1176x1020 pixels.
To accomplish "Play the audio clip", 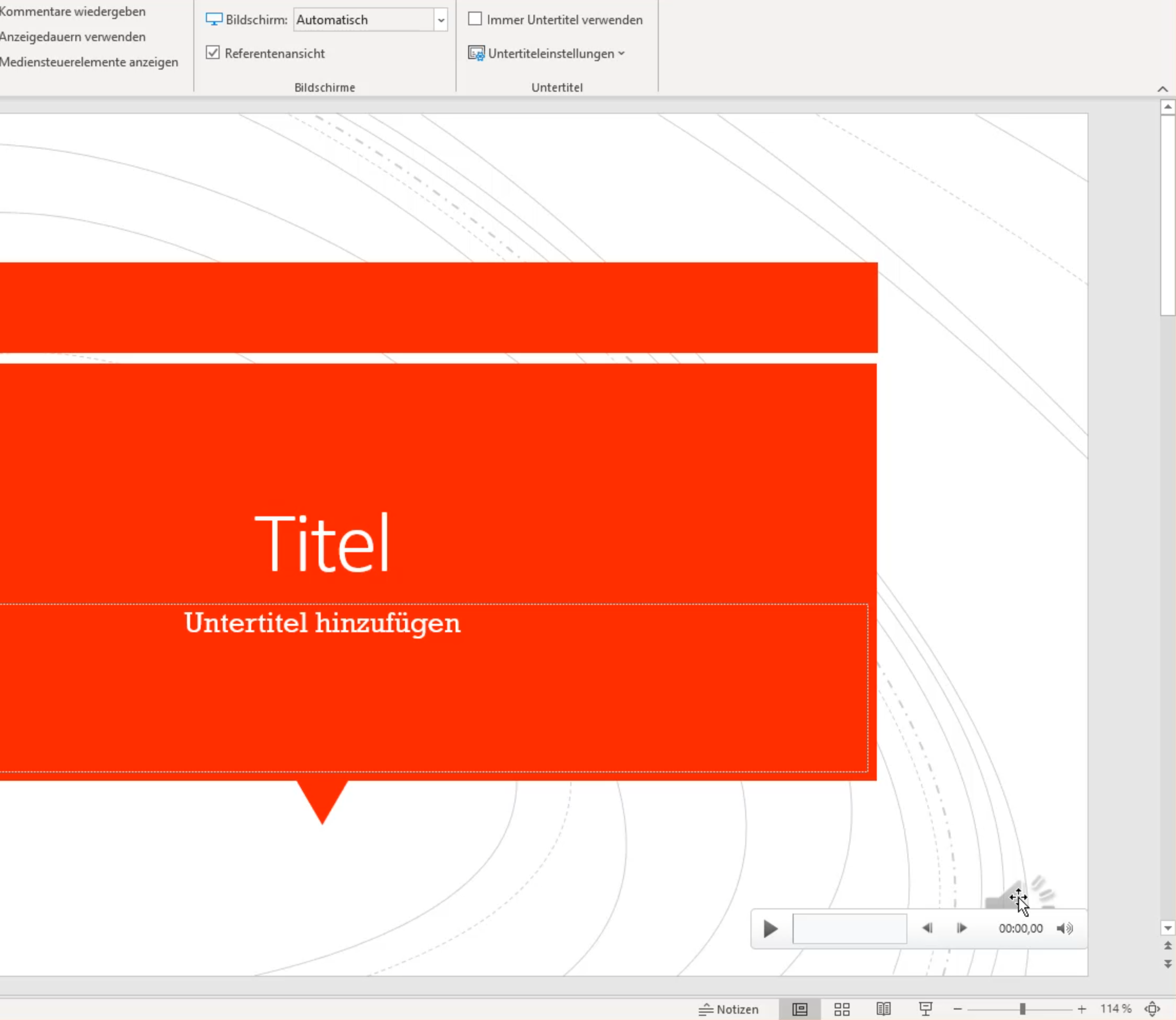I will coord(770,928).
